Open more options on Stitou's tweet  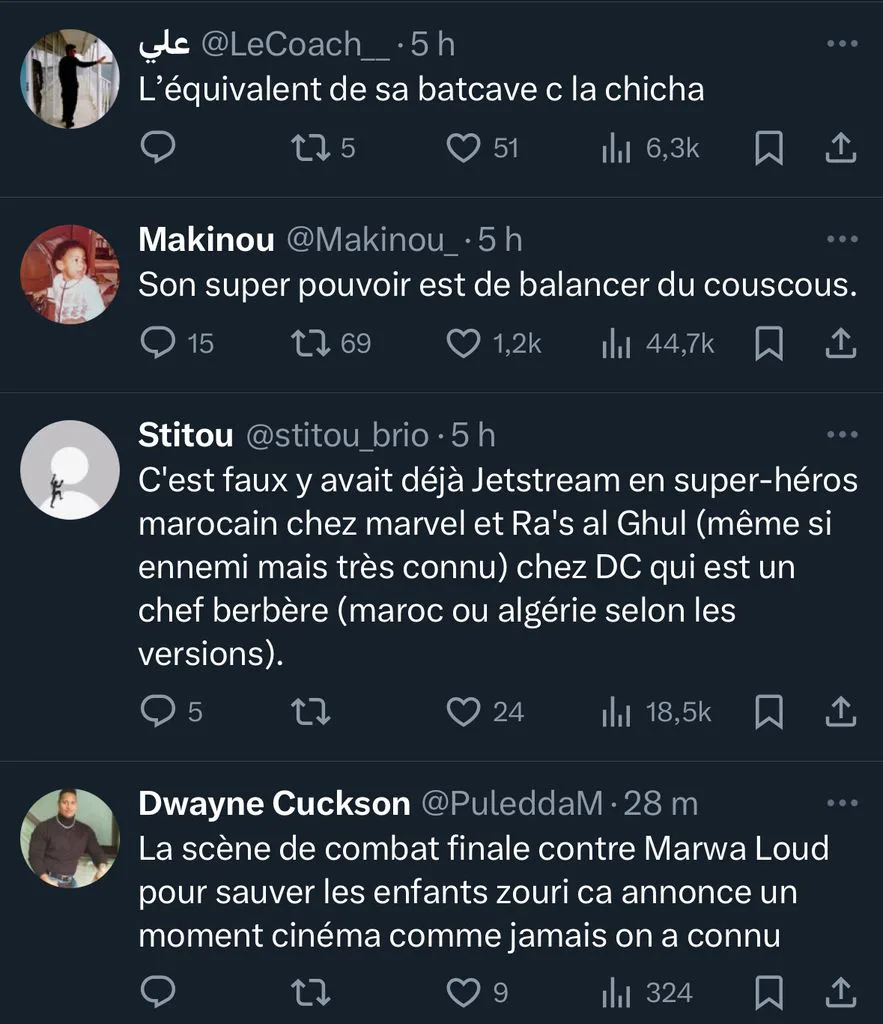[x=842, y=434]
